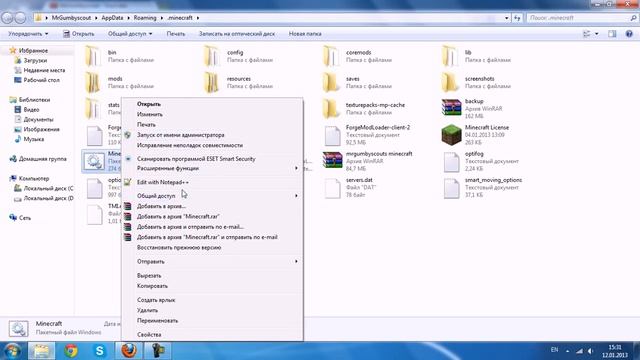The height and width of the screenshot is (360, 640).
Task: Select the mods folder icon
Action: coord(93,82)
